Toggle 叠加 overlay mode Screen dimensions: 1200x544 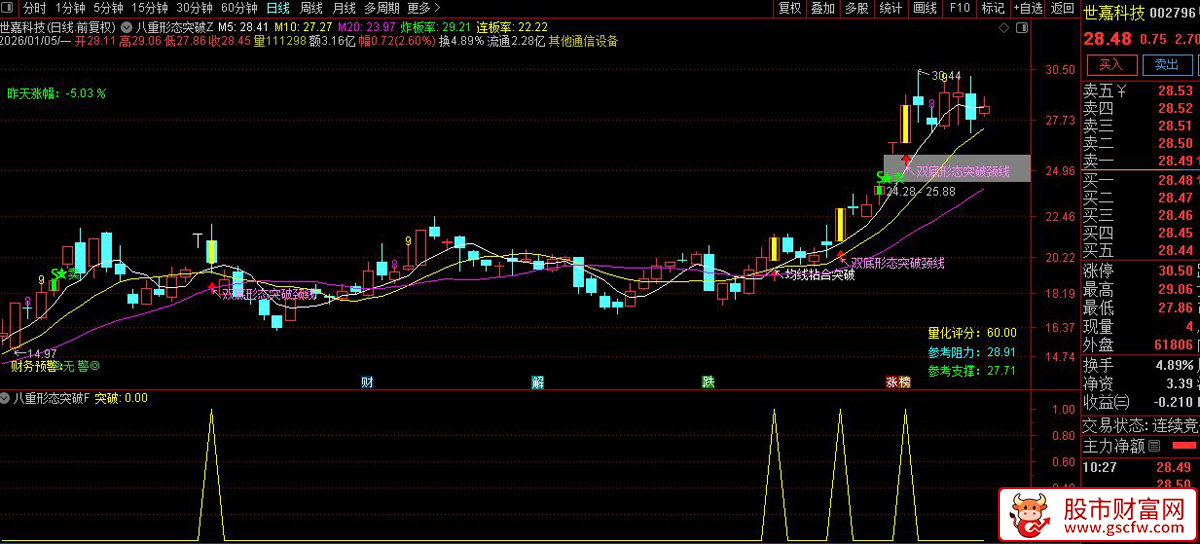point(822,8)
